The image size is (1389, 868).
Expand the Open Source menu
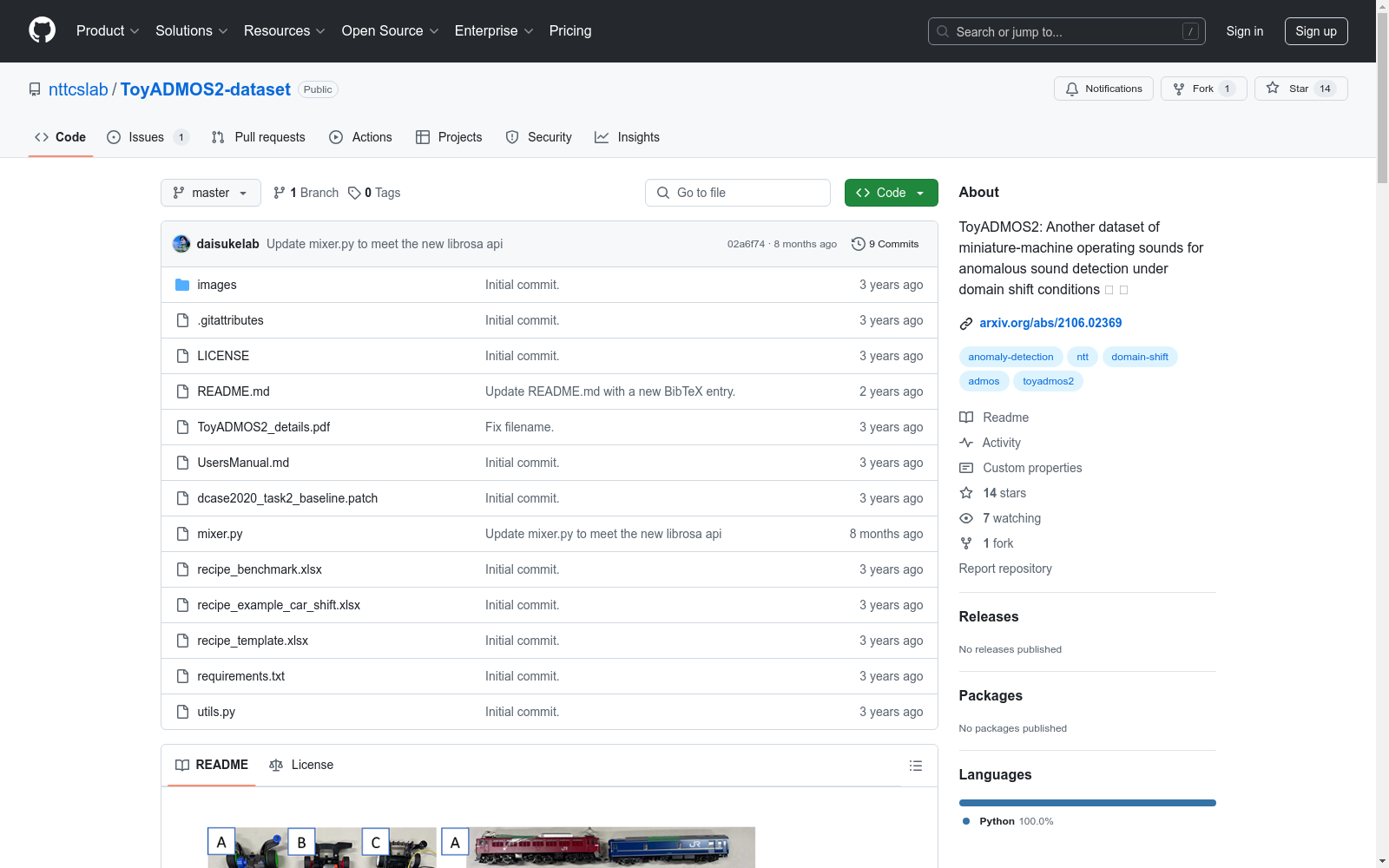[x=391, y=30]
